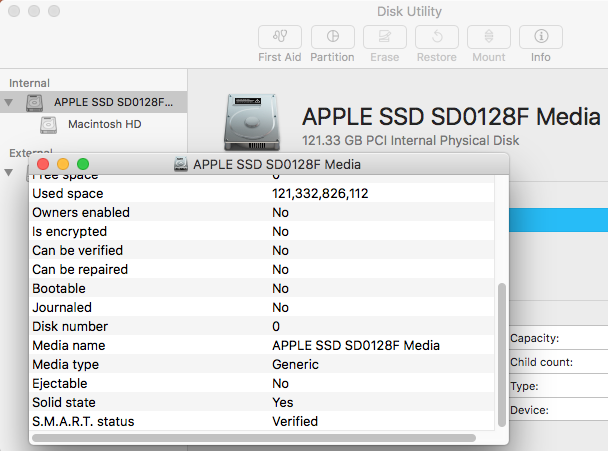Image resolution: width=608 pixels, height=451 pixels.
Task: Click the blue disk usage bar
Action: click(558, 220)
